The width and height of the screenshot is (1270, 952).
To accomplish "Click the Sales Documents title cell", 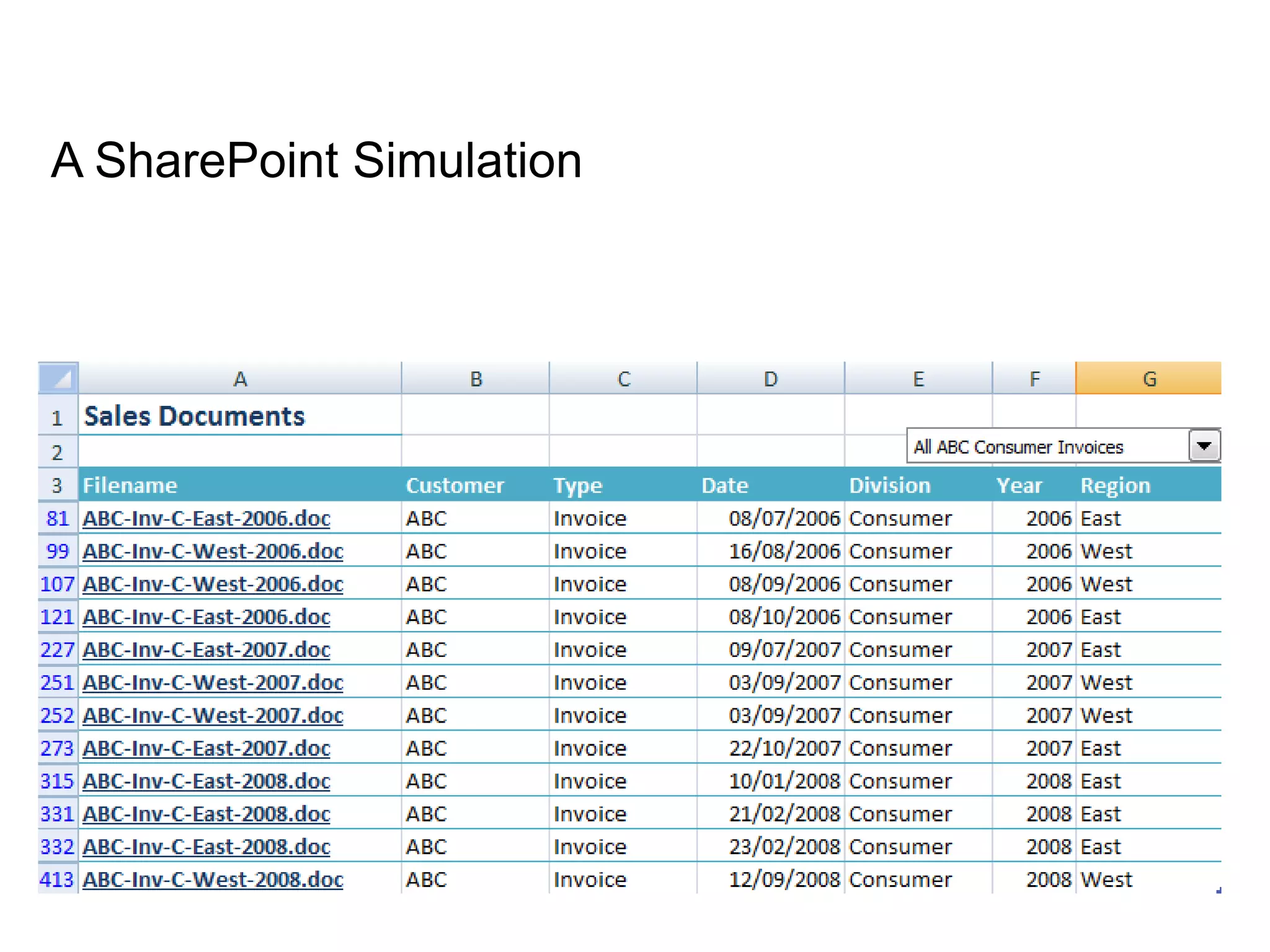I will [x=240, y=415].
